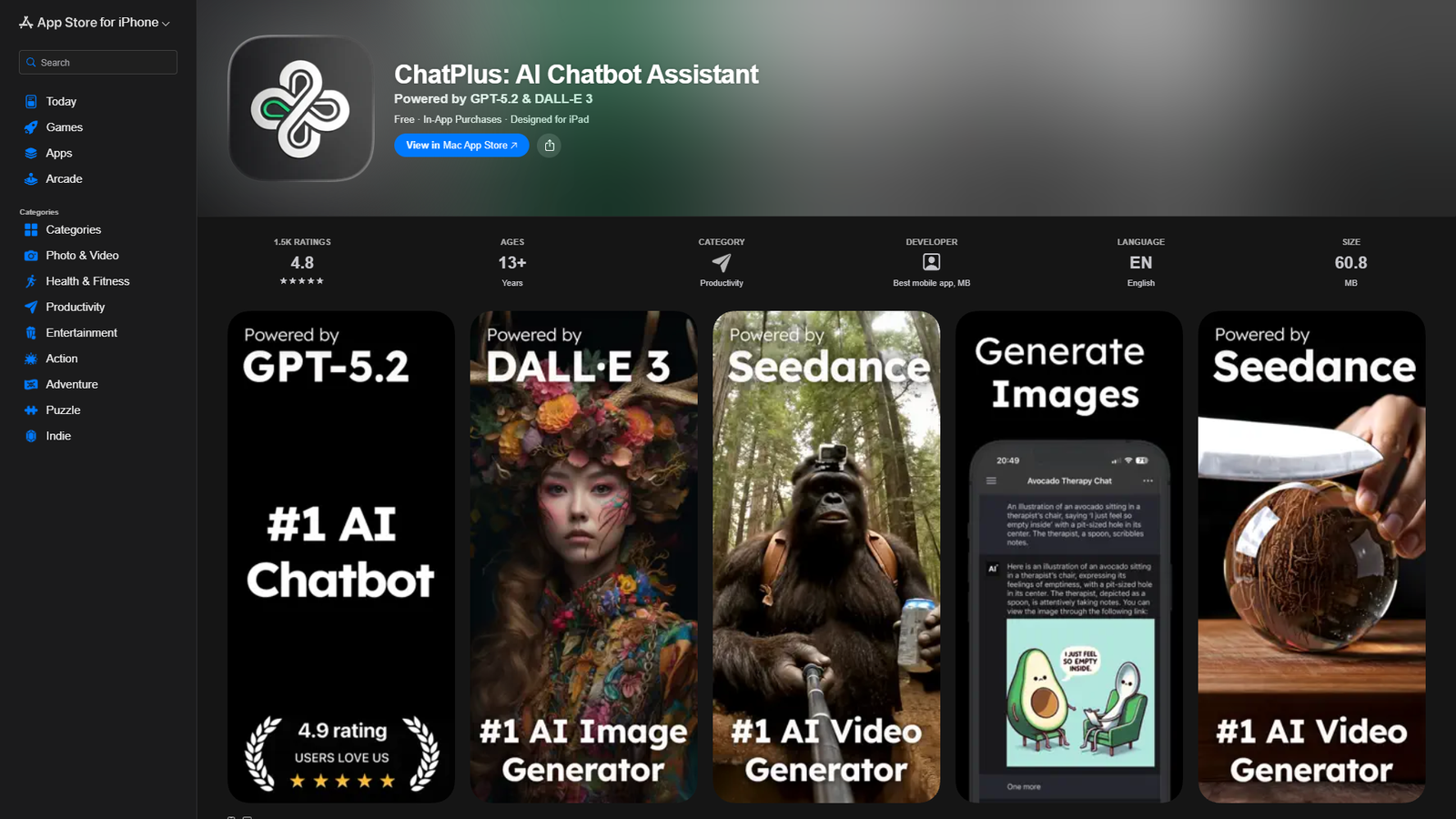Open the GPT-5.2 #1 AI Chatbot screenshot
This screenshot has height=819, width=1456.
point(341,557)
